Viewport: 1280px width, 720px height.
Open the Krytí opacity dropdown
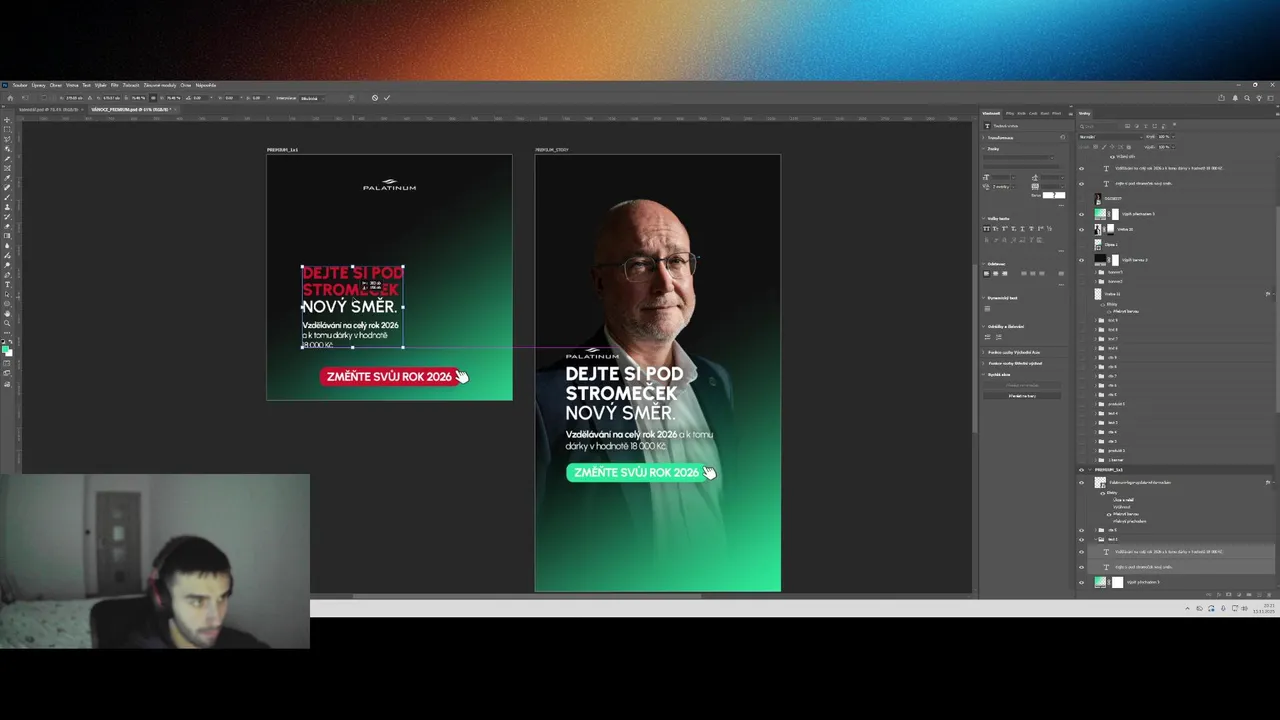coord(1174,137)
